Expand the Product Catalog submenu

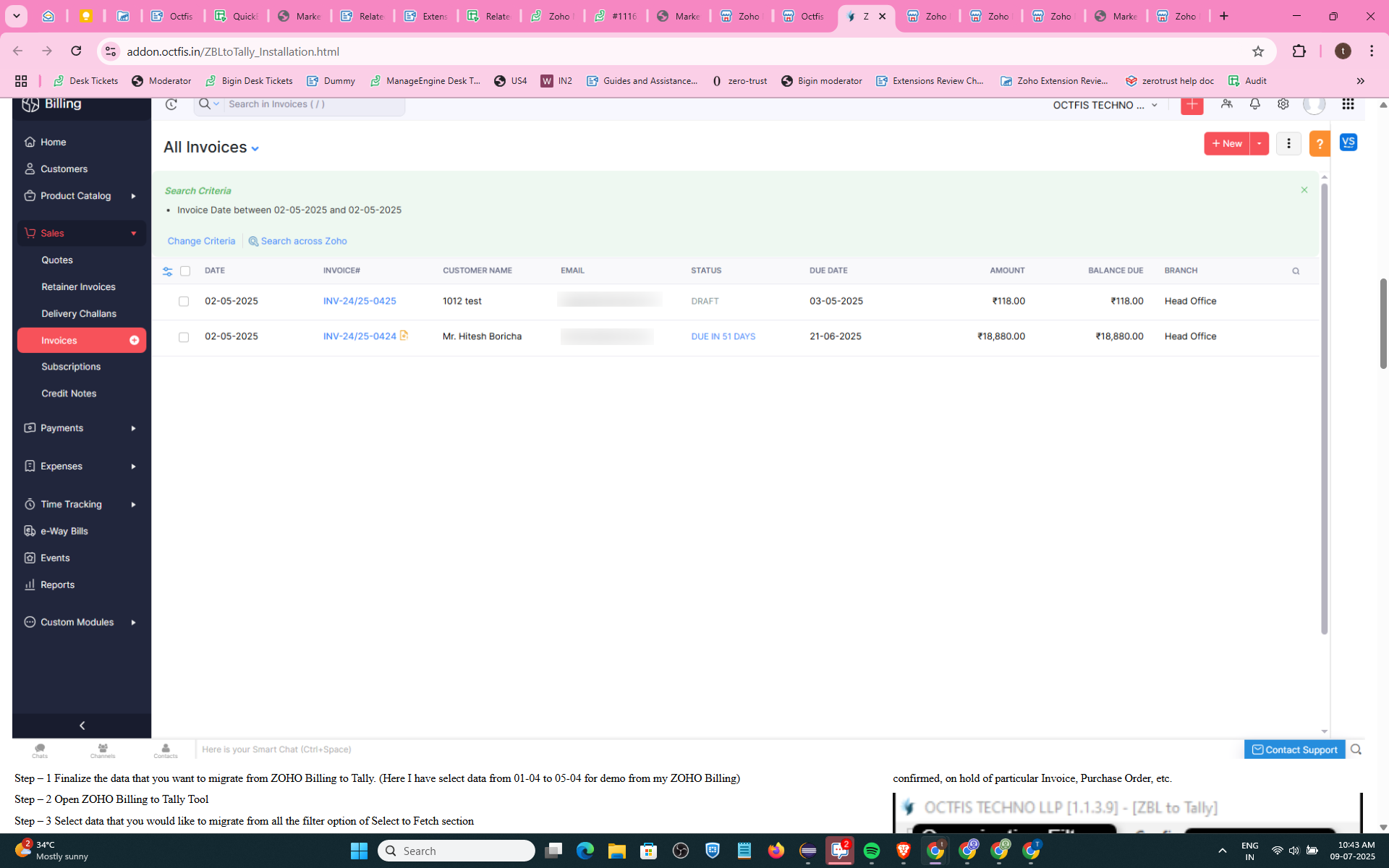(133, 196)
